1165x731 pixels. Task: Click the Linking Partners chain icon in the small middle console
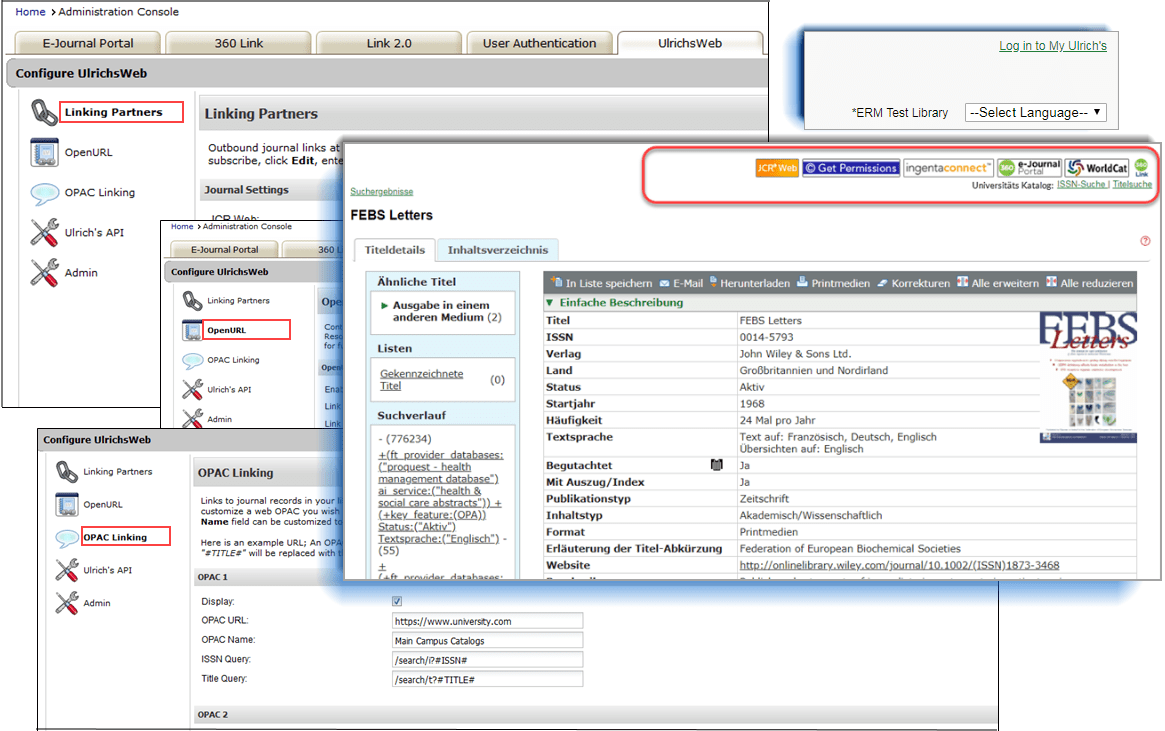pos(192,301)
